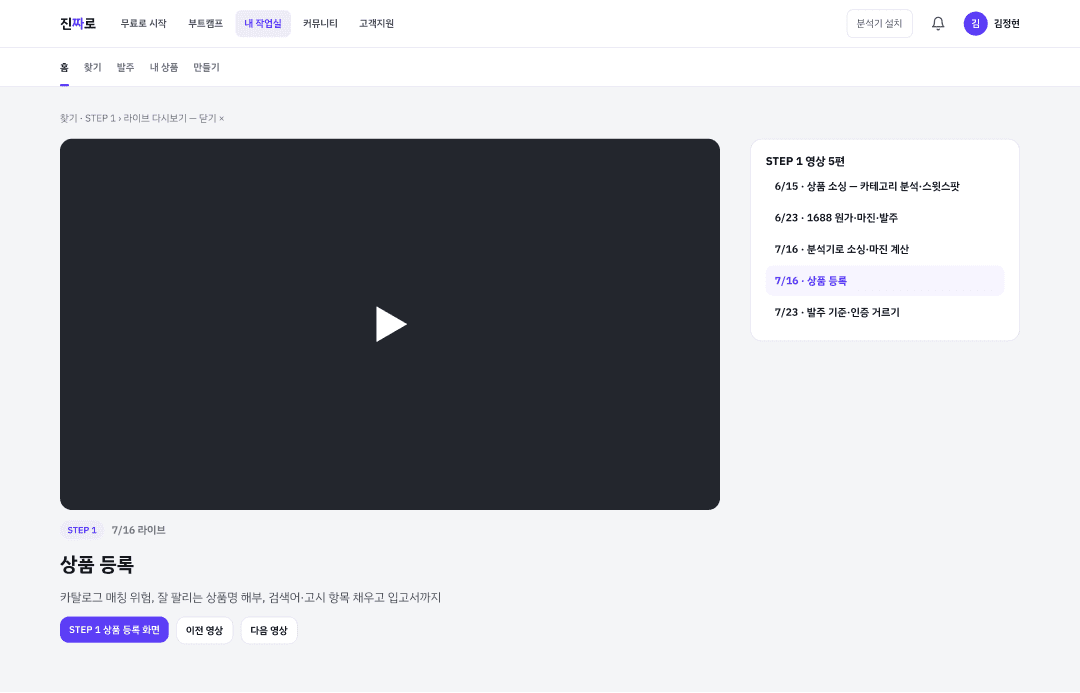Open 7/23 발주 기준·인증 거르기 video

[884, 313]
